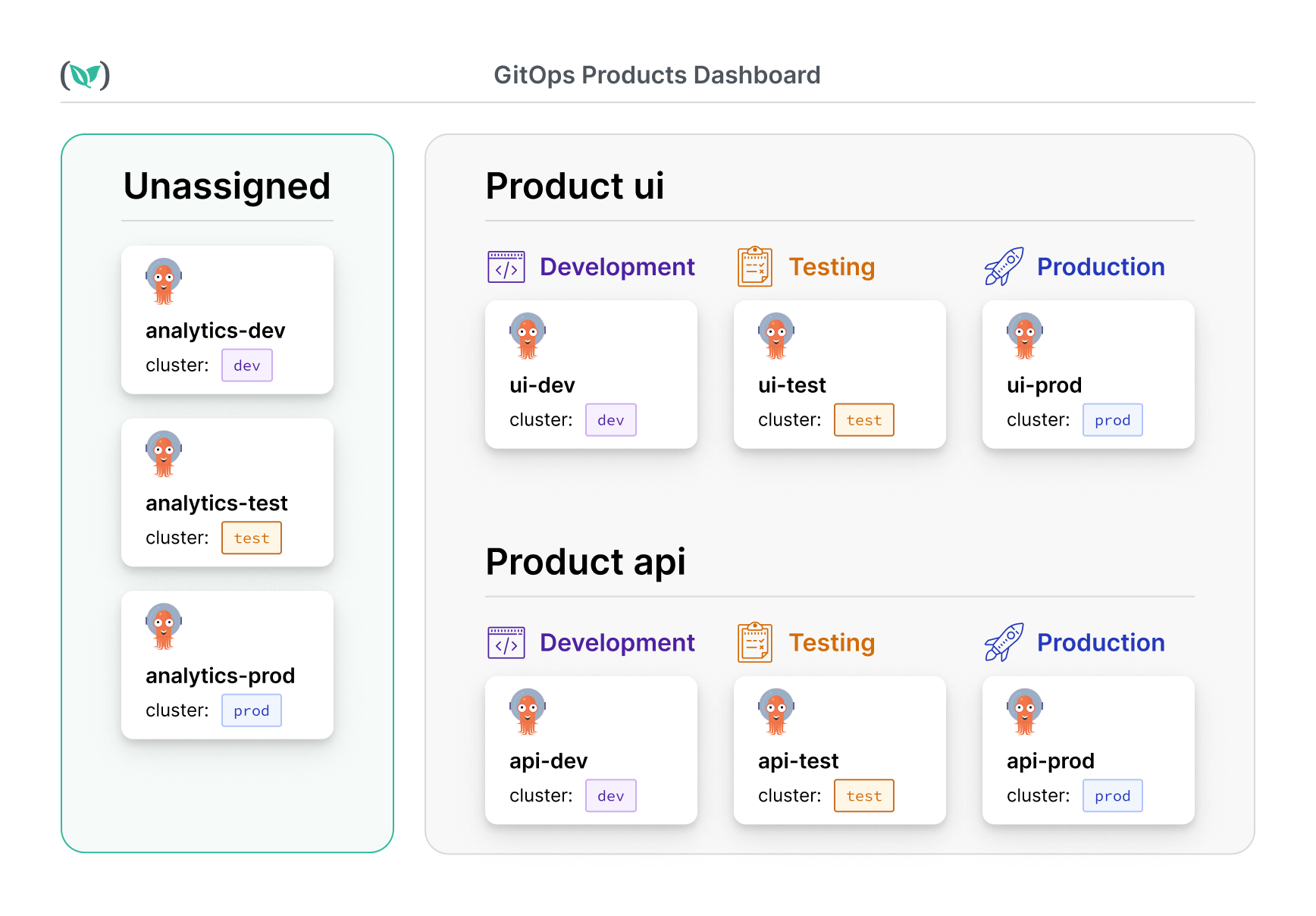Click the prod cluster badge on api-prod
This screenshot has width=1316, height=916.
[1112, 796]
